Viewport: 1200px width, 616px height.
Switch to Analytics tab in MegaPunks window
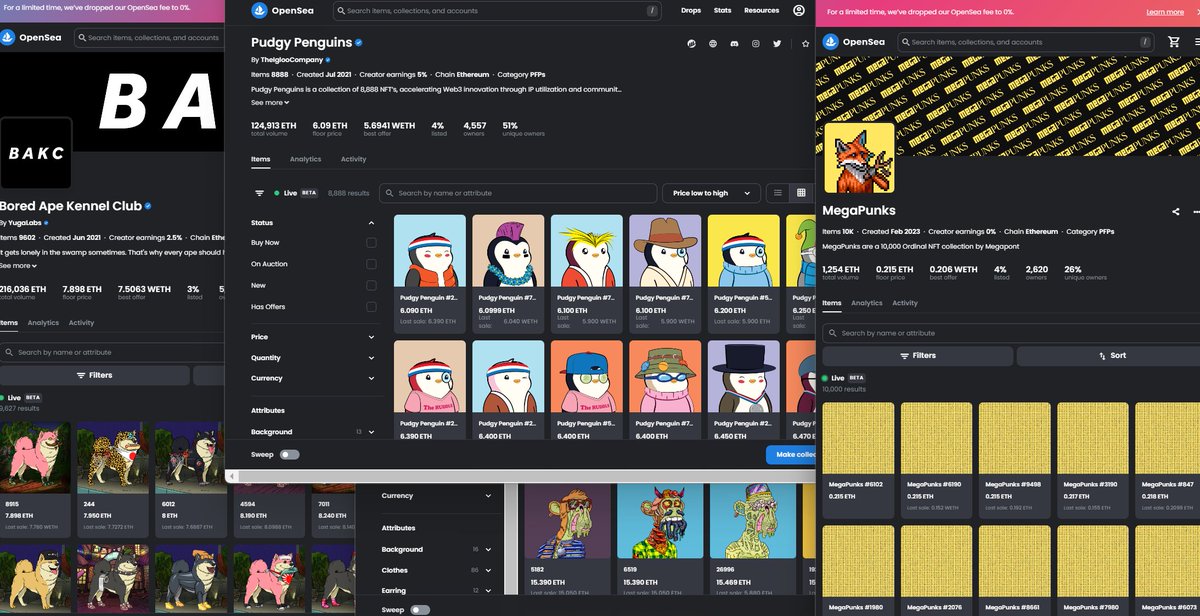coord(866,303)
